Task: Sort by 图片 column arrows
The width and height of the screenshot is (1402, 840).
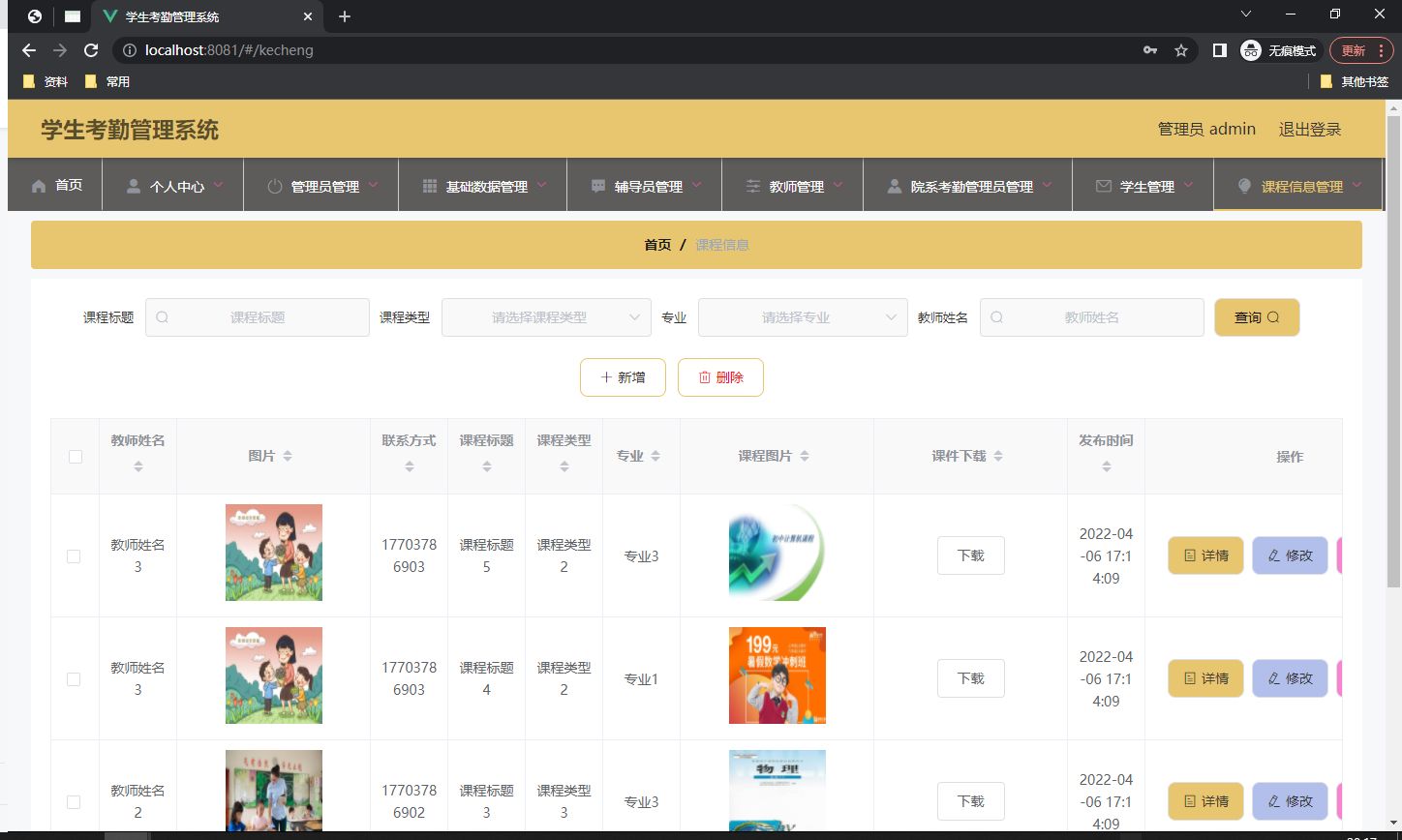Action: pyautogui.click(x=288, y=456)
